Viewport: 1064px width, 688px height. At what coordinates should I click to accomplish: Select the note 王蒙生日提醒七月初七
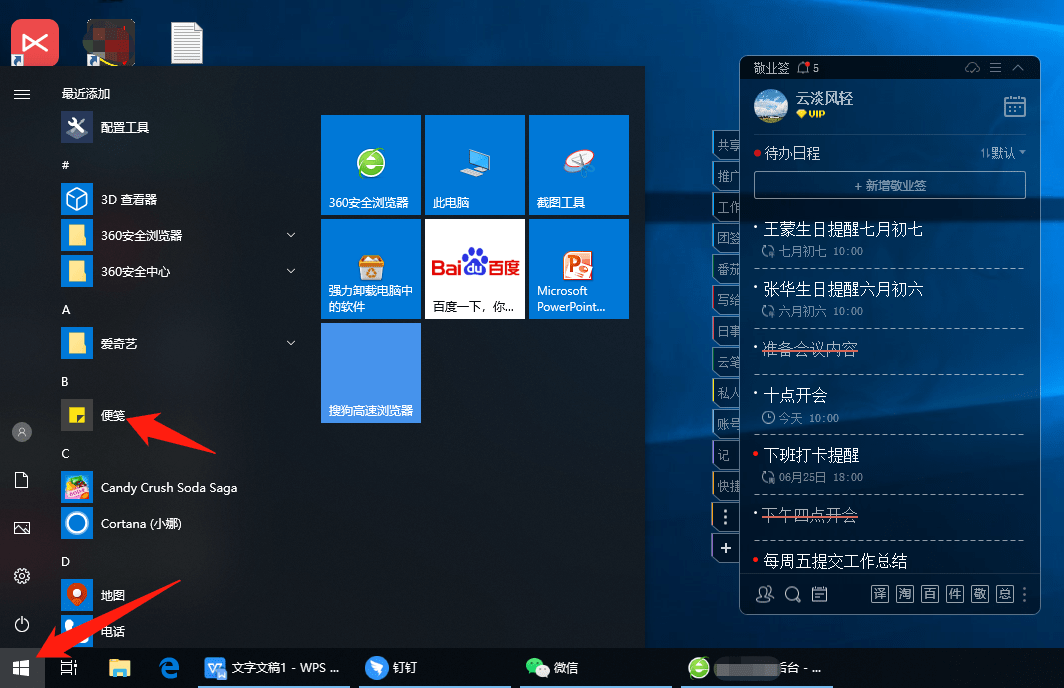(843, 229)
